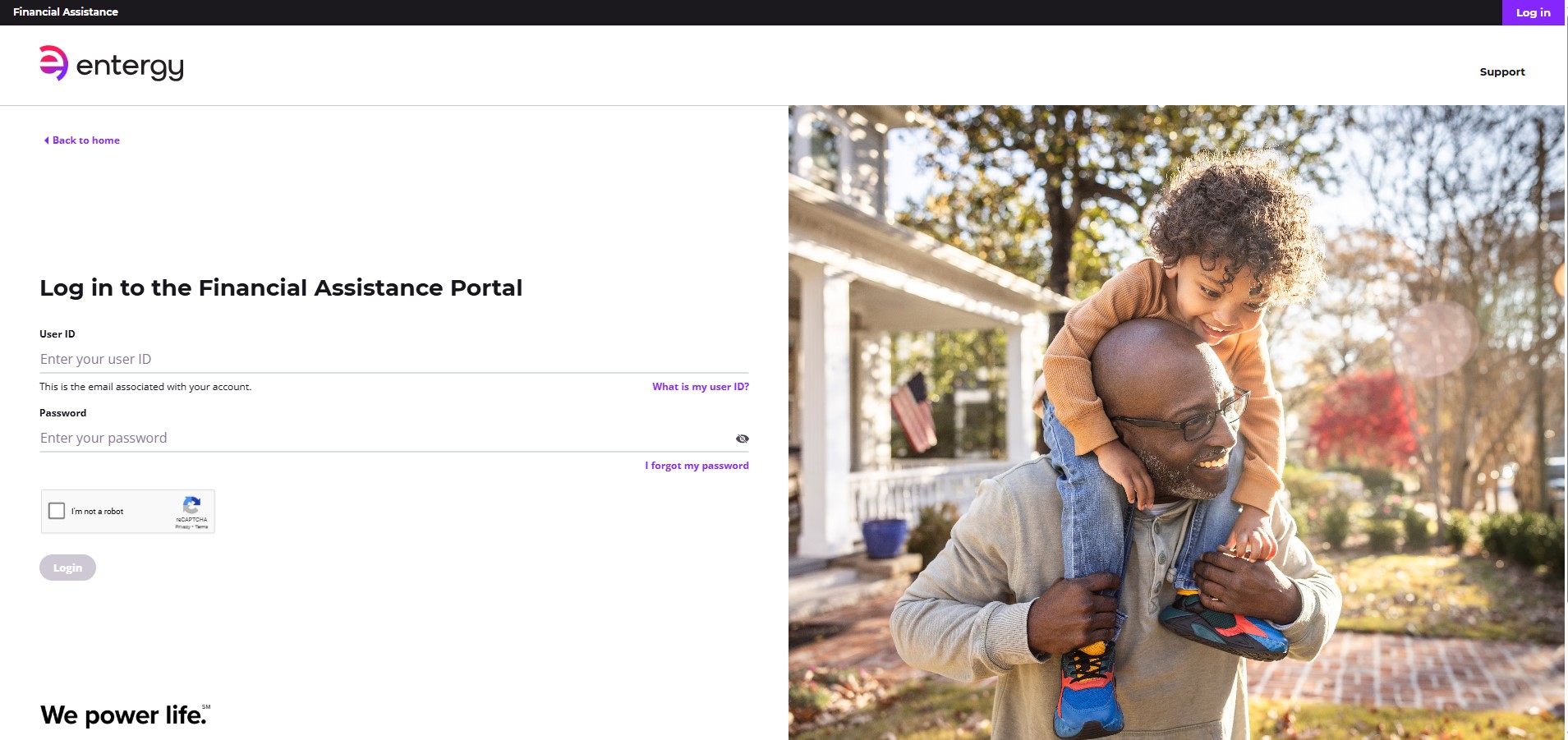The height and width of the screenshot is (740, 1568).
Task: Open the Support page
Action: coord(1502,72)
